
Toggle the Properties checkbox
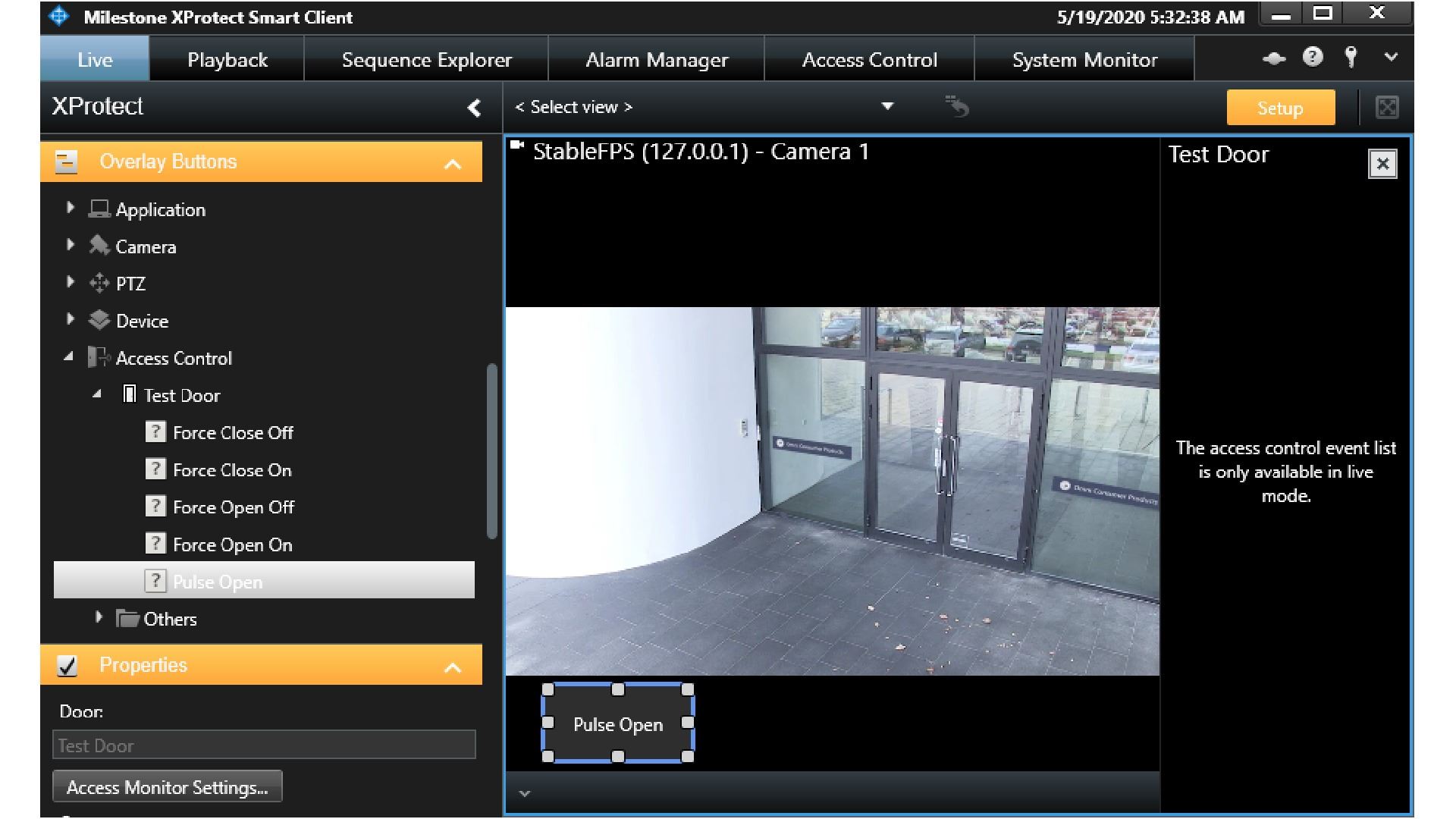[67, 666]
